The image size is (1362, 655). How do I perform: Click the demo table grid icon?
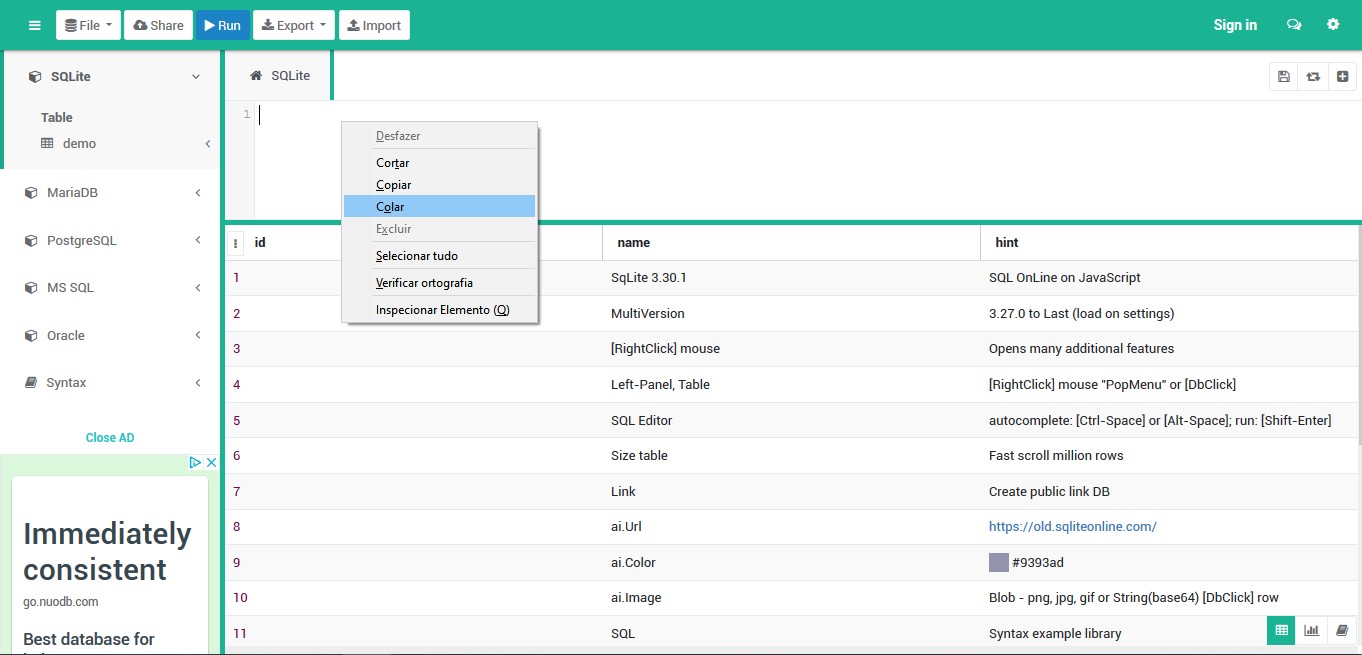(x=47, y=144)
